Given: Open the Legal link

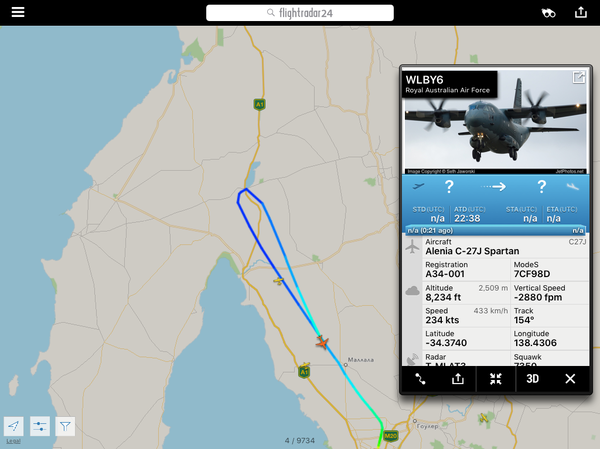Looking at the screenshot, I should point(13,441).
